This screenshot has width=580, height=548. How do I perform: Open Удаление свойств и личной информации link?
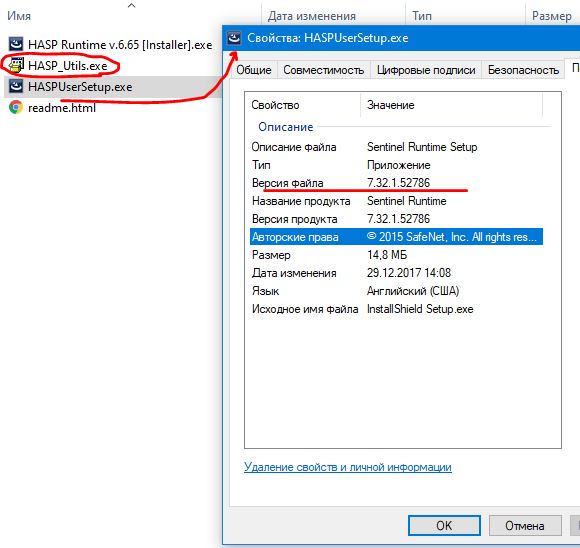pyautogui.click(x=348, y=467)
